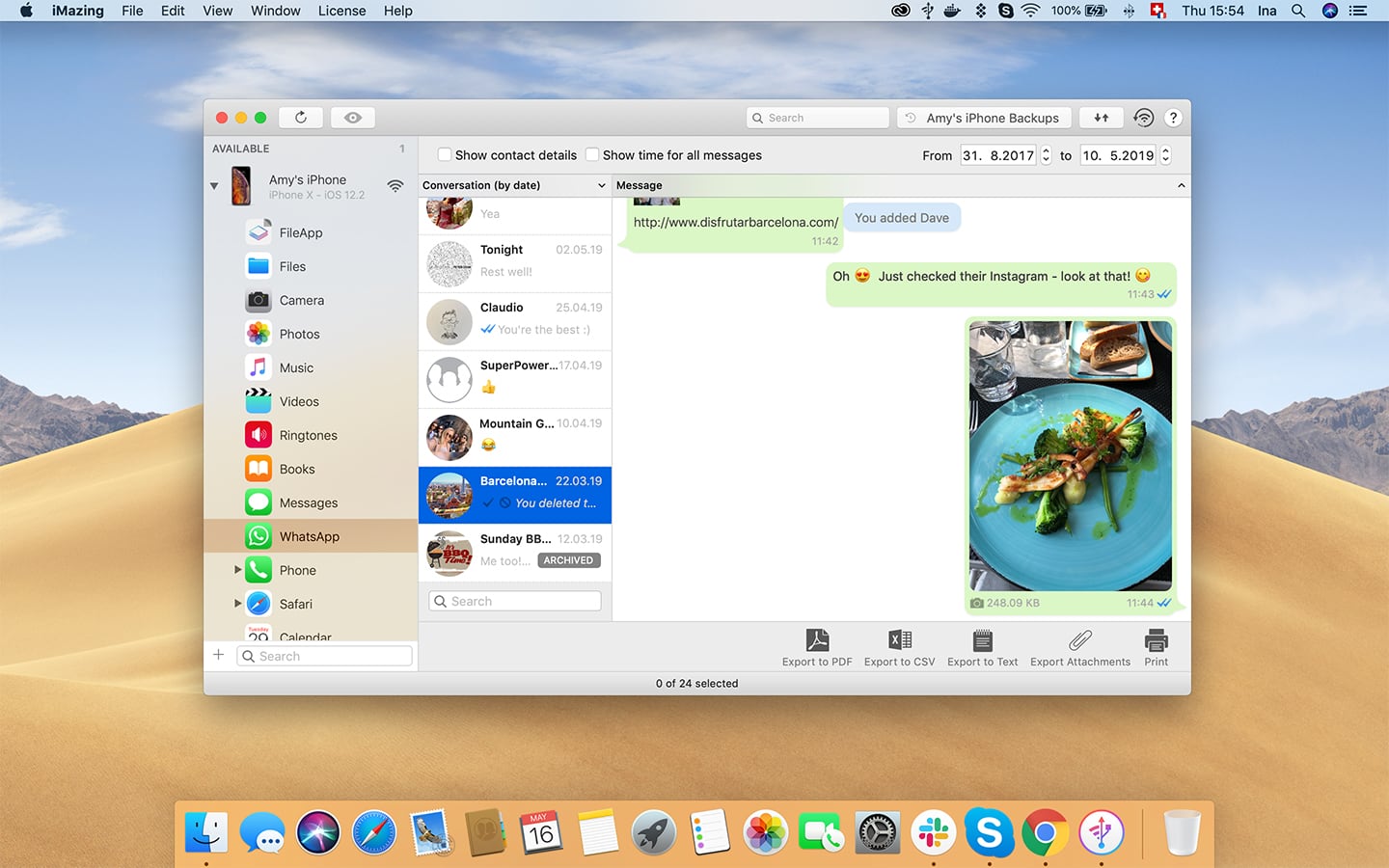Open Videos in sidebar

pos(311,401)
